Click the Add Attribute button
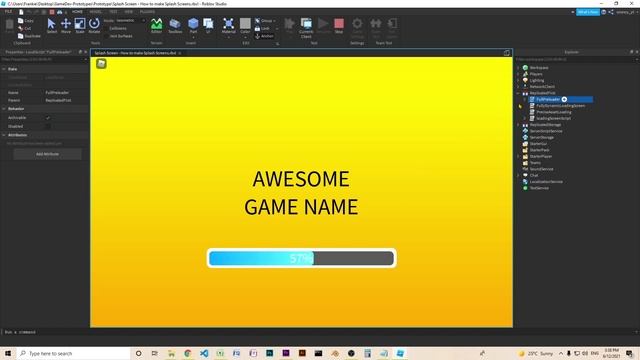Viewport: 640px width, 360px height. [47, 154]
